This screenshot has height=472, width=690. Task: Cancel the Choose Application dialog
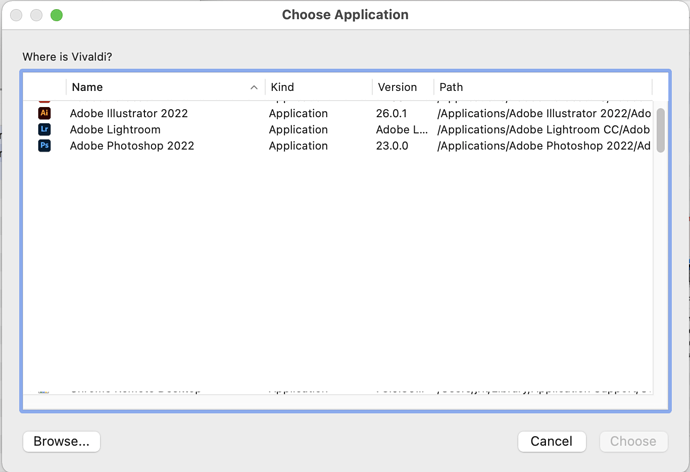tap(552, 441)
